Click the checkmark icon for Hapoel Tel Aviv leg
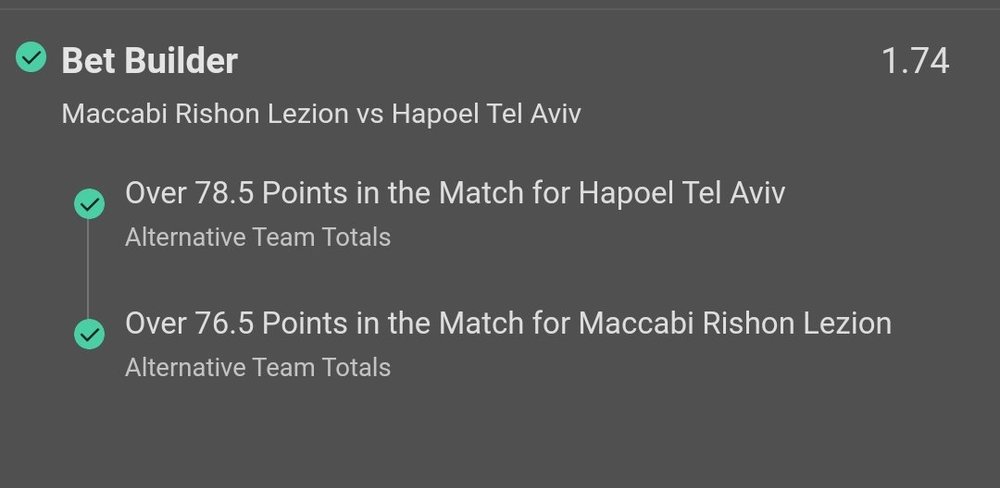 [x=89, y=204]
